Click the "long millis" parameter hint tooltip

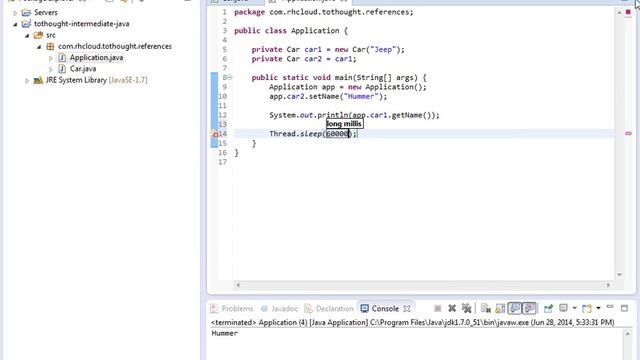pos(344,124)
